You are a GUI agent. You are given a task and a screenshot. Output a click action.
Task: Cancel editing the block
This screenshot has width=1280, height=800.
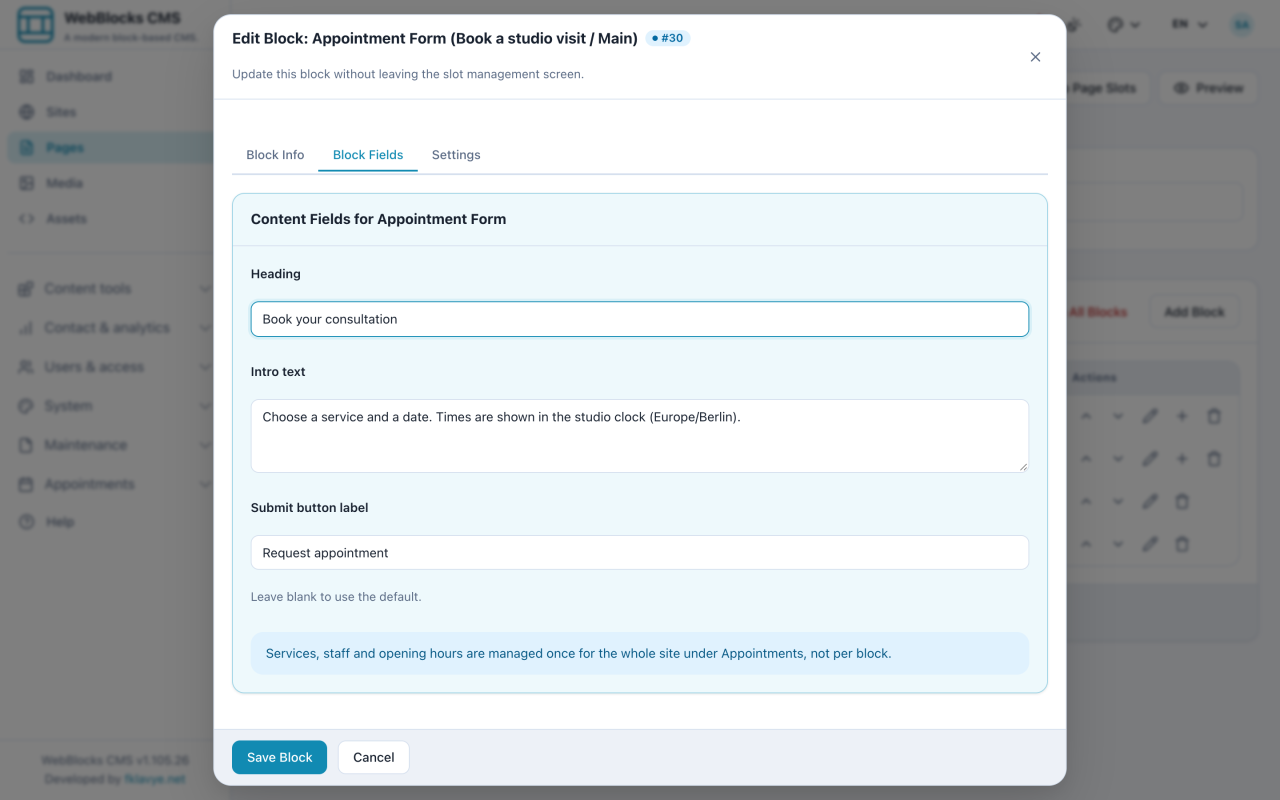(374, 757)
